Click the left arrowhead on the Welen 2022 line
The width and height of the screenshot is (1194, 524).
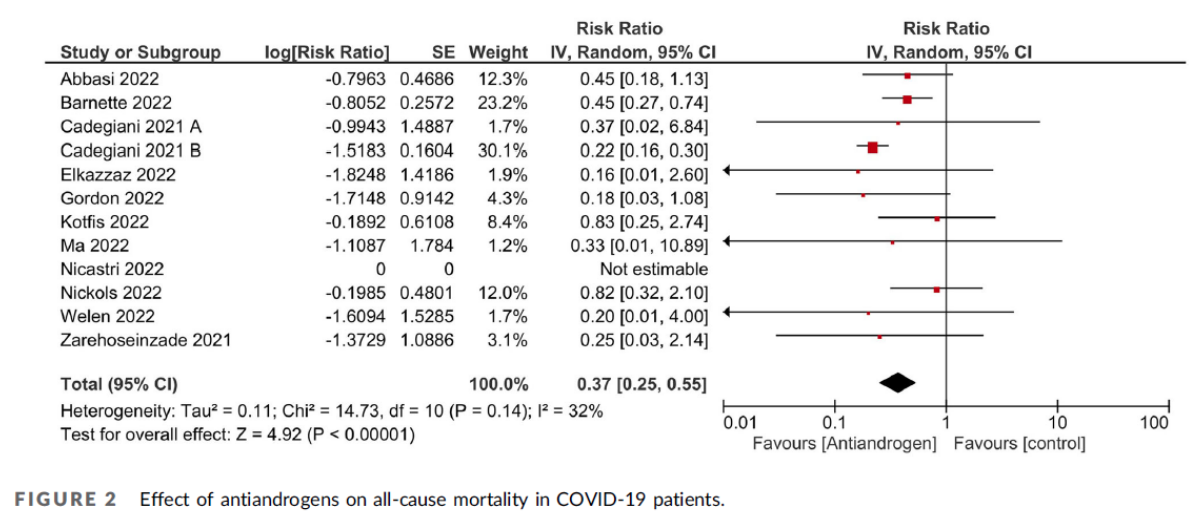coord(728,312)
